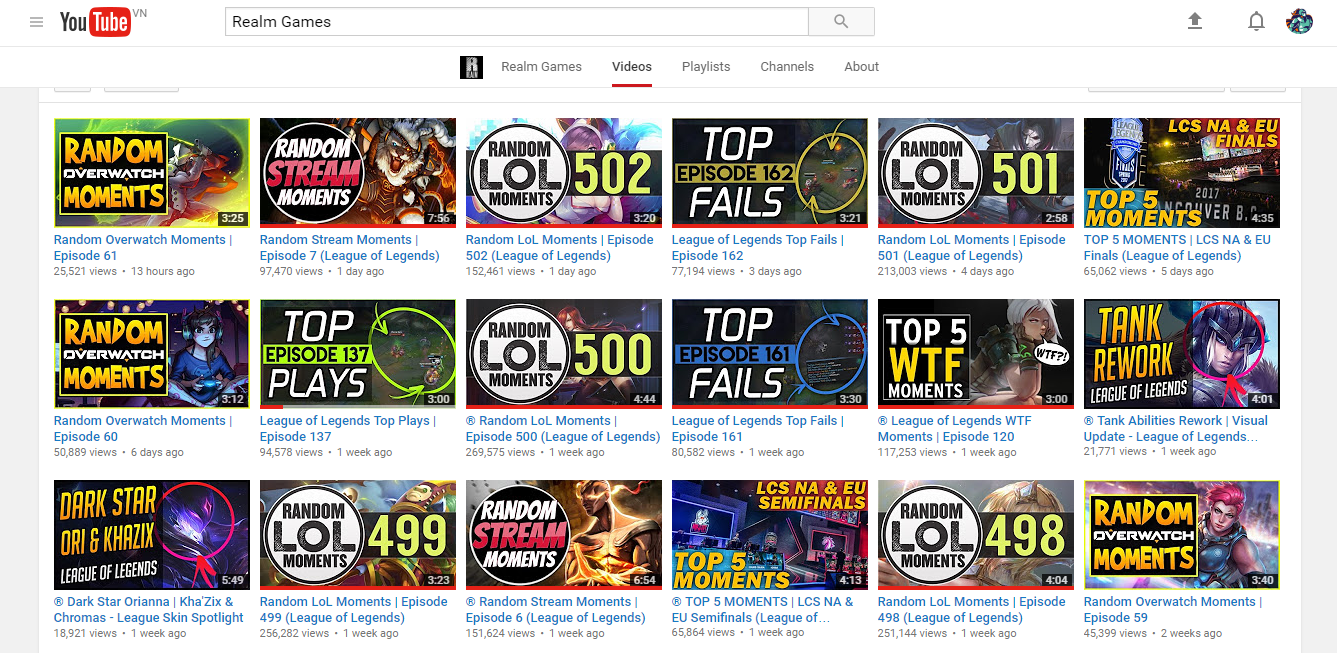Click the search field containing Realm Games
1341x655 pixels.
(x=517, y=22)
